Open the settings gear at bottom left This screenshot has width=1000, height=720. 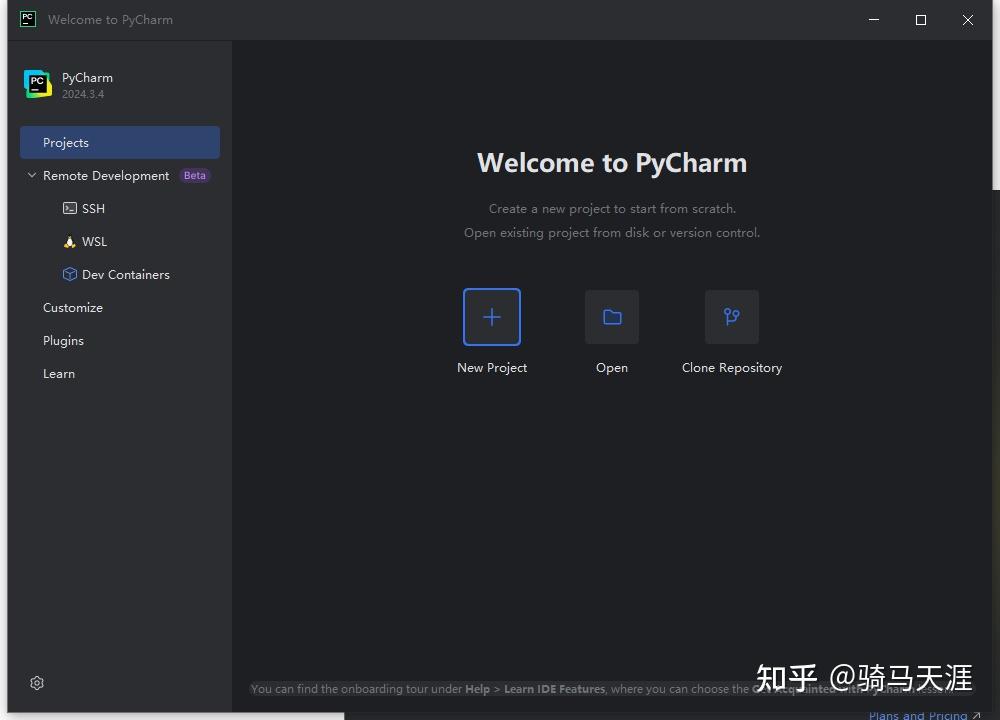37,683
